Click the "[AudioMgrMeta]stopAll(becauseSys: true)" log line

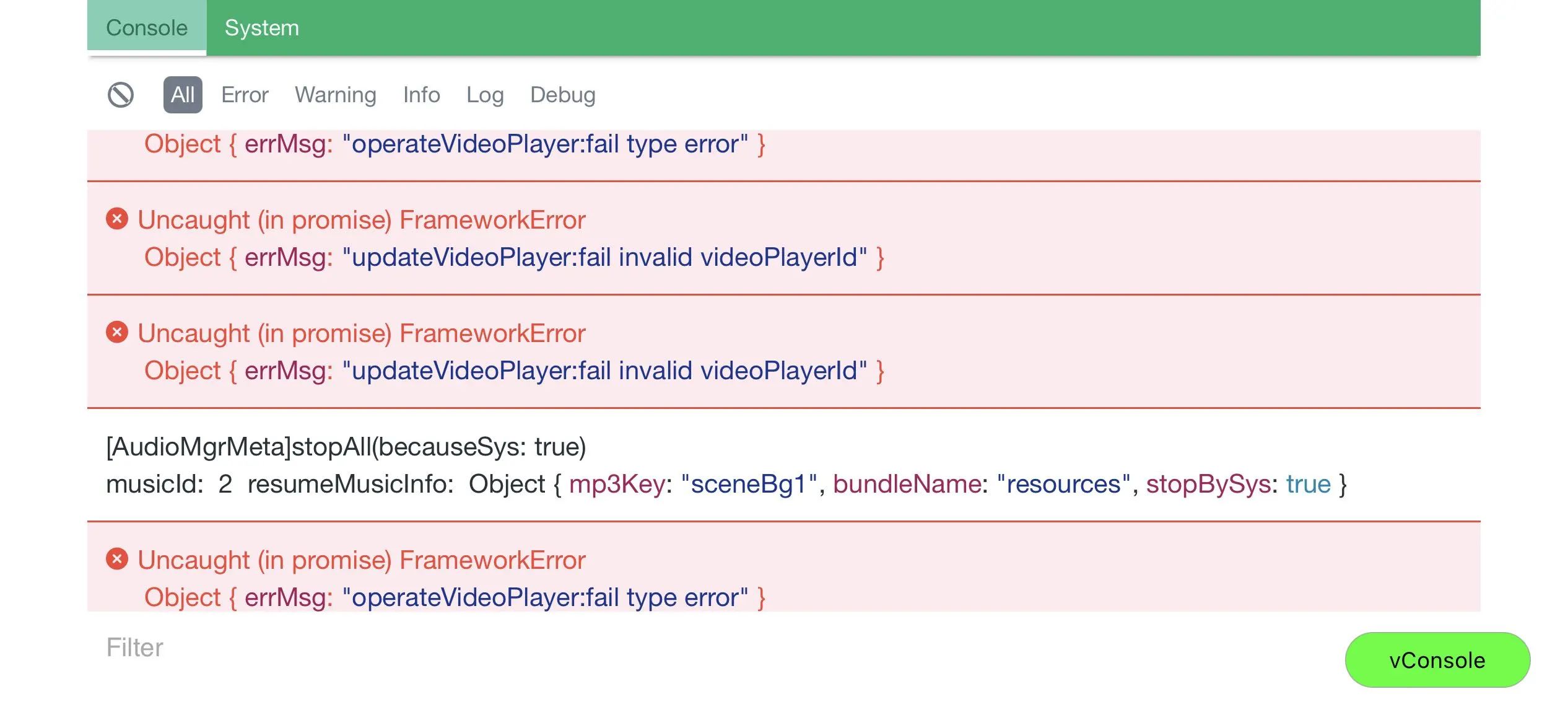(x=346, y=447)
